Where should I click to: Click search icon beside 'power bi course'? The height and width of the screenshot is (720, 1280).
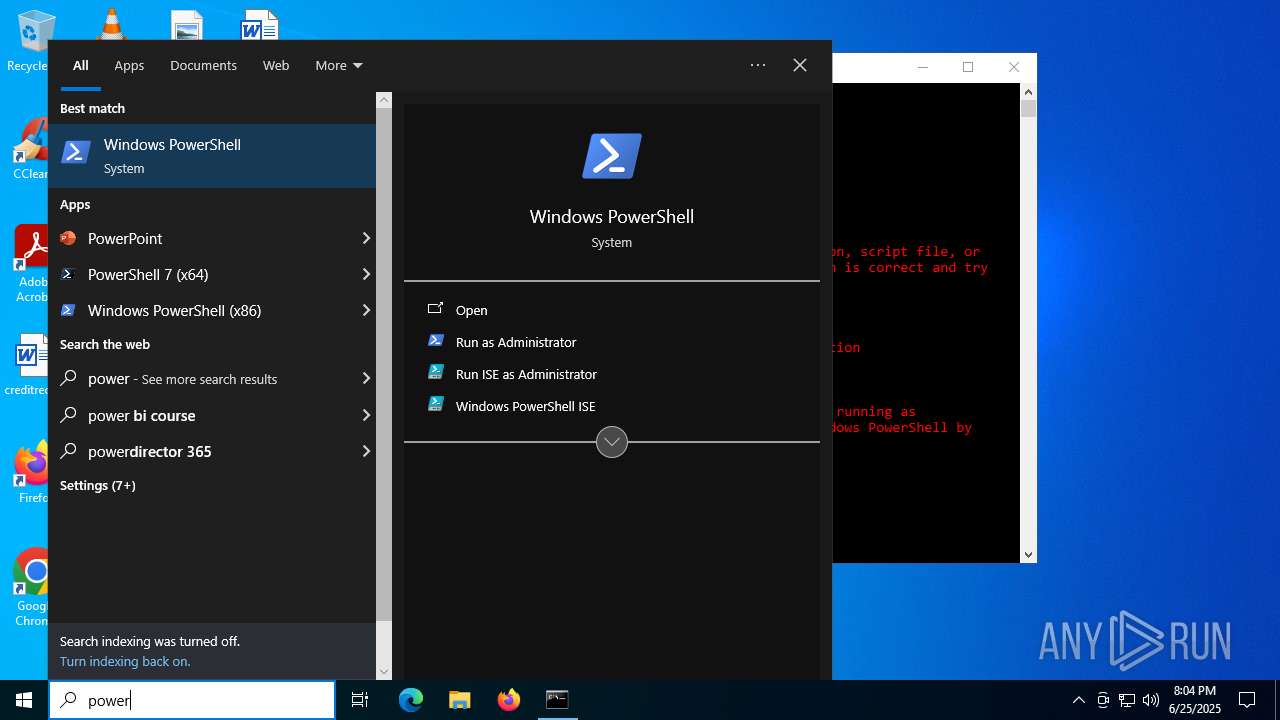(69, 415)
